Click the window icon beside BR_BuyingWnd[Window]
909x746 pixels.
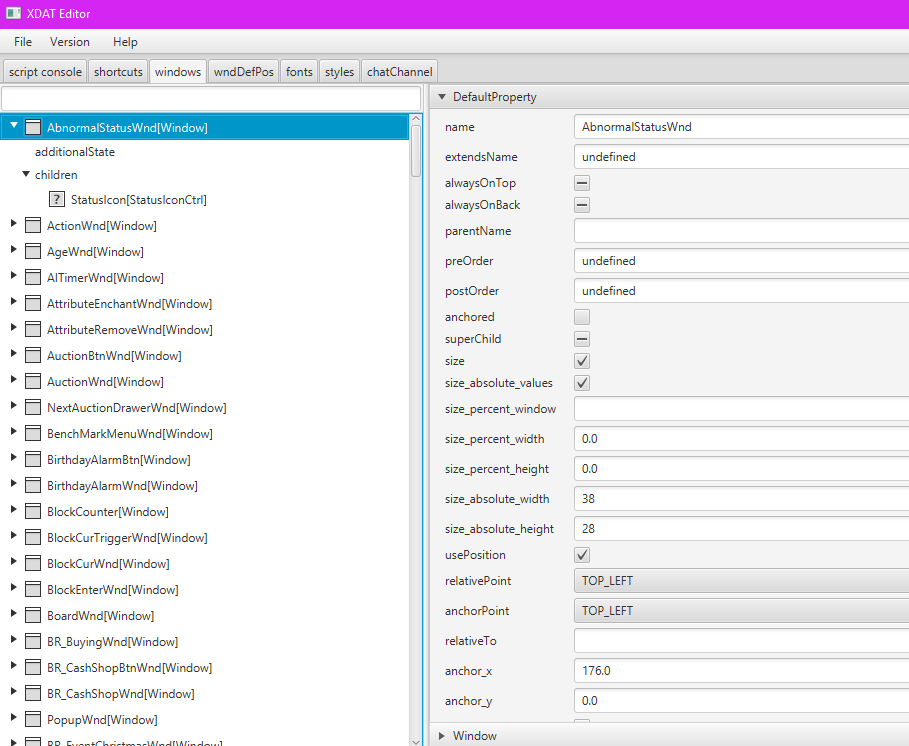pyautogui.click(x=33, y=642)
